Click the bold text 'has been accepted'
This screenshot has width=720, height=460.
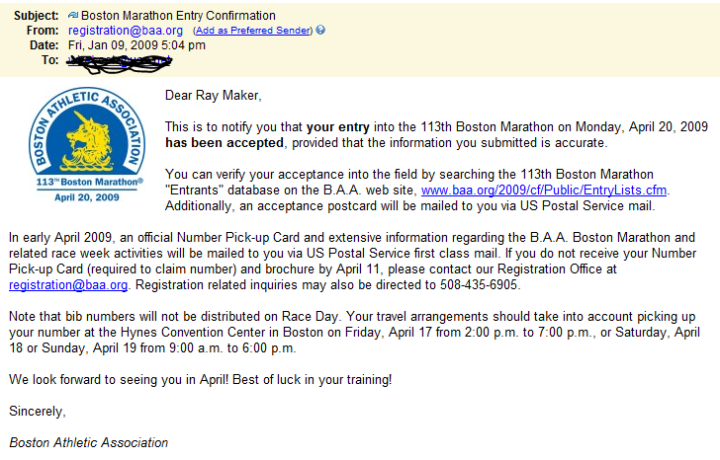click(x=225, y=143)
